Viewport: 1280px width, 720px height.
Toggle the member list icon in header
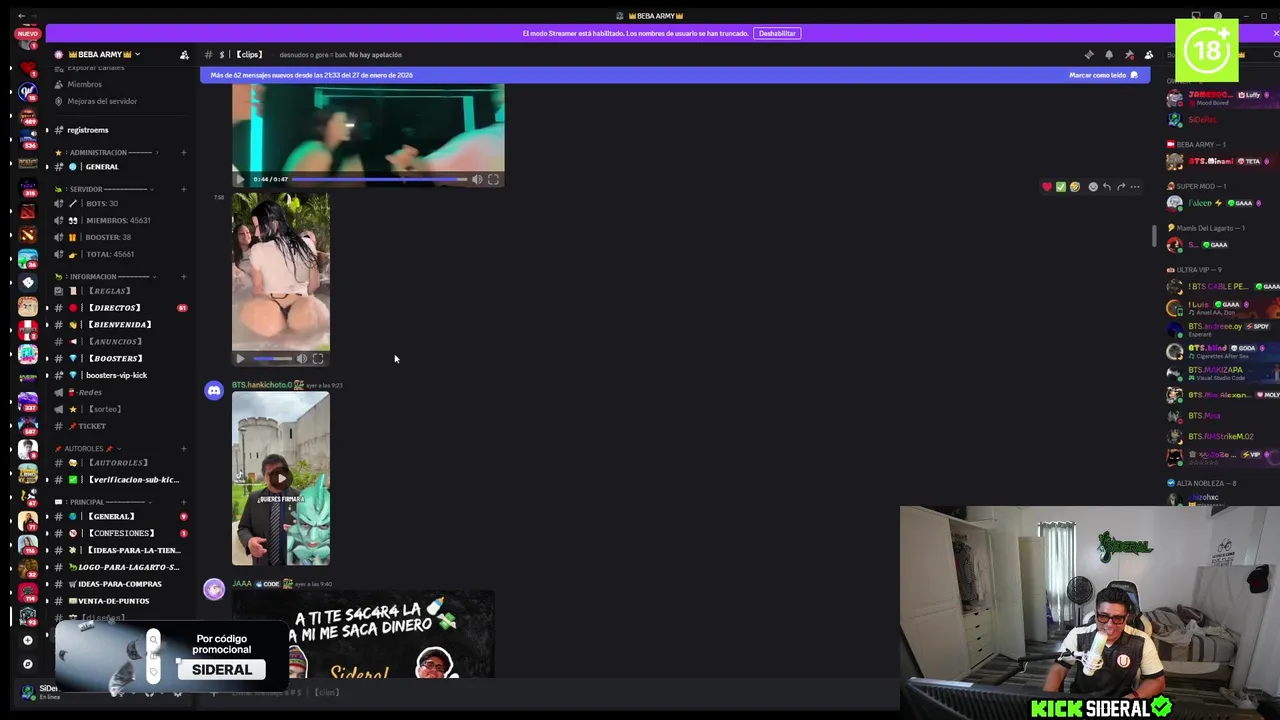coord(1149,55)
